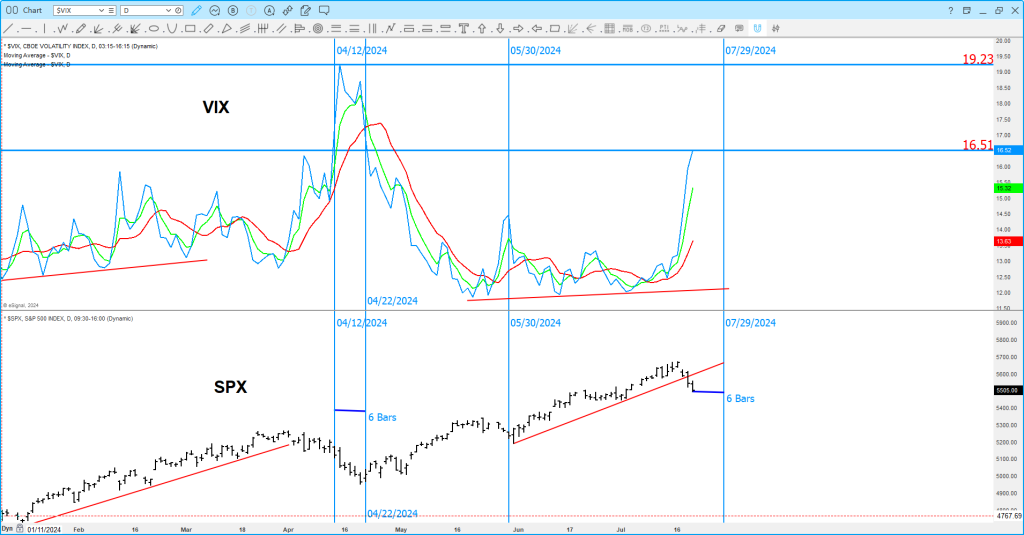The height and width of the screenshot is (535, 1024).
Task: Click the help question mark icon
Action: [950, 10]
